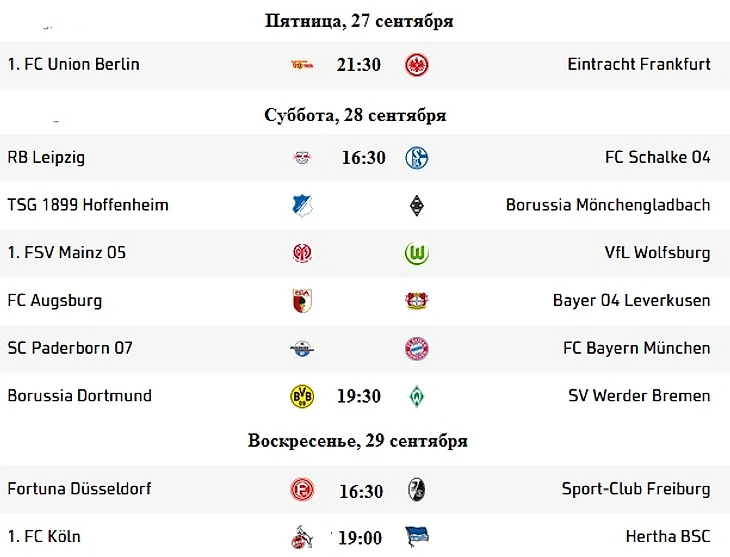Click the 19:30 Dortmund match time
The height and width of the screenshot is (557, 730).
point(358,396)
